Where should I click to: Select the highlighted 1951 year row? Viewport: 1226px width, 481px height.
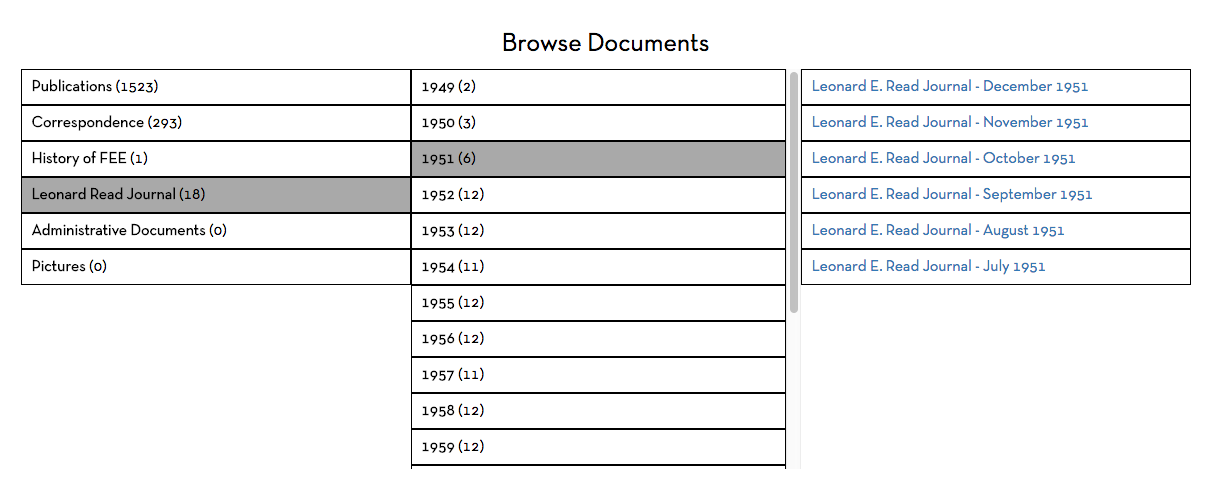pyautogui.click(x=448, y=159)
